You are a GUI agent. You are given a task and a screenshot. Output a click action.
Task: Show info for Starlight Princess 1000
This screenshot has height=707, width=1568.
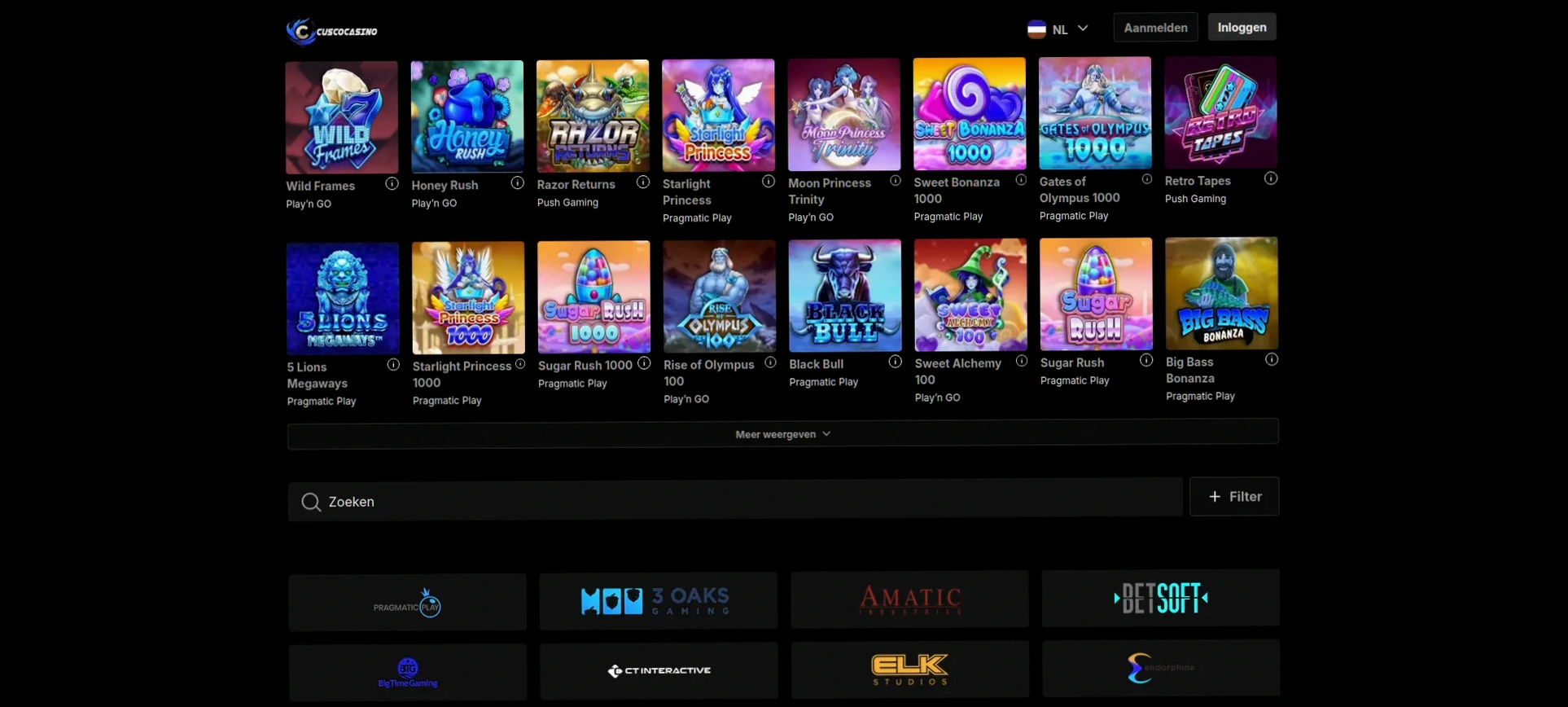[520, 364]
